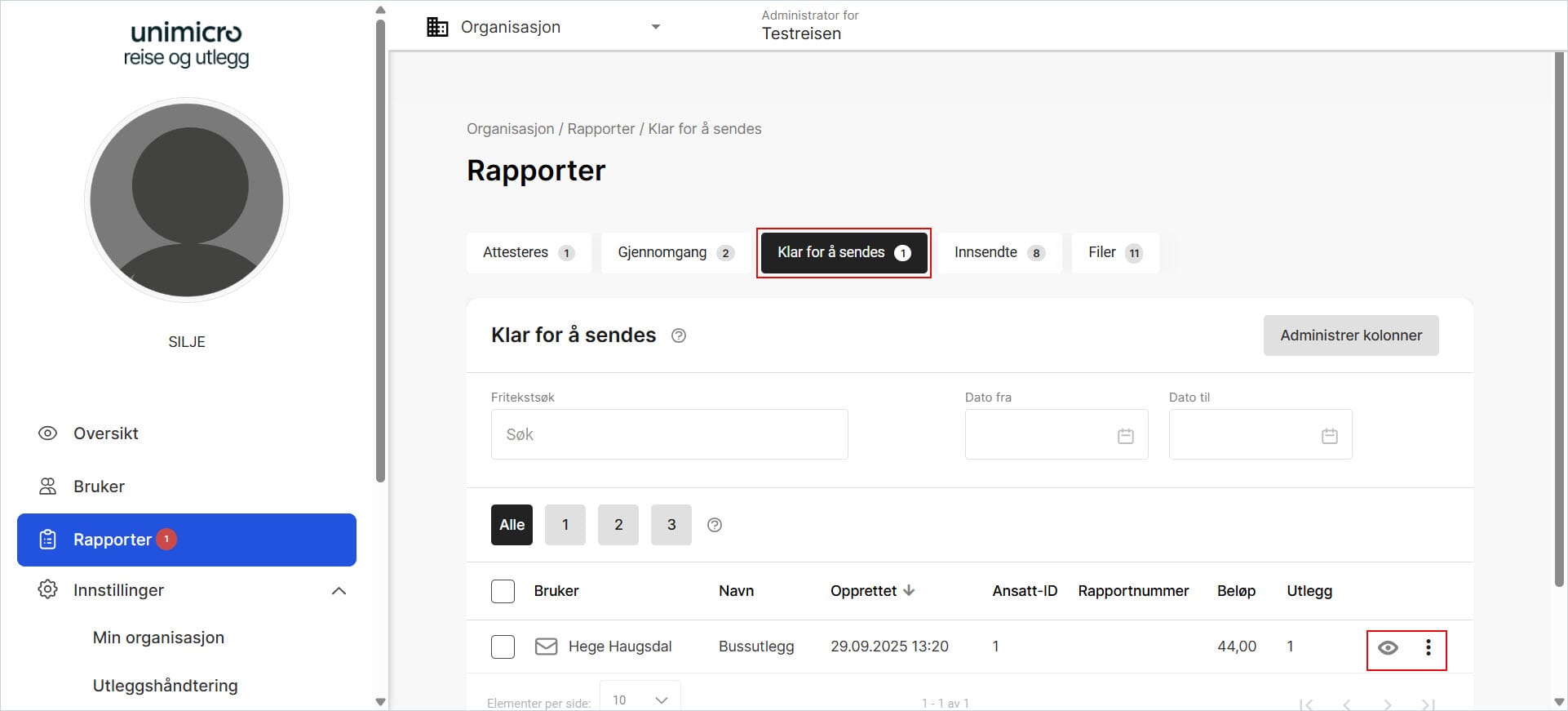The width and height of the screenshot is (1568, 711).
Task: Click the envelope icon beside Hege Haugsdal
Action: 546,647
